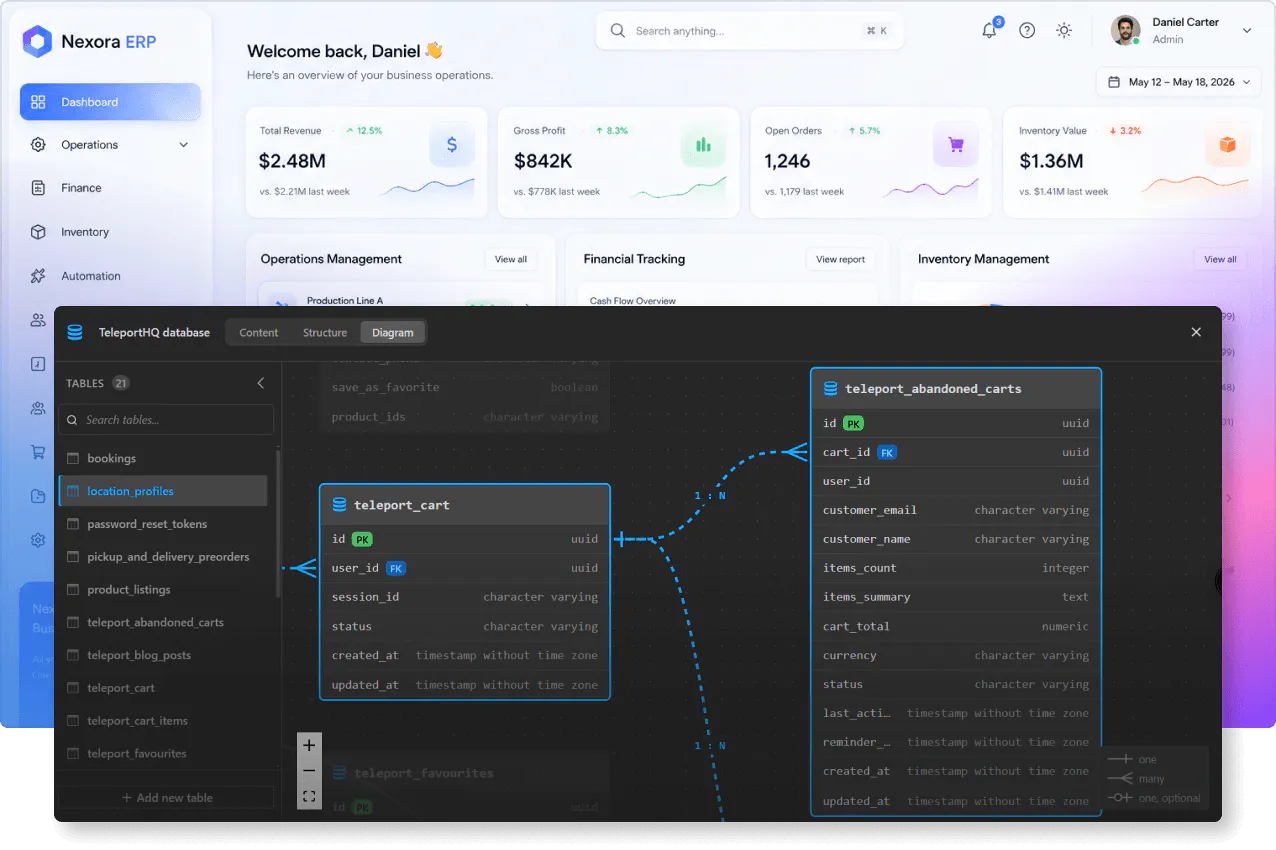
Task: Click View all for Inventory Management
Action: tap(1220, 259)
